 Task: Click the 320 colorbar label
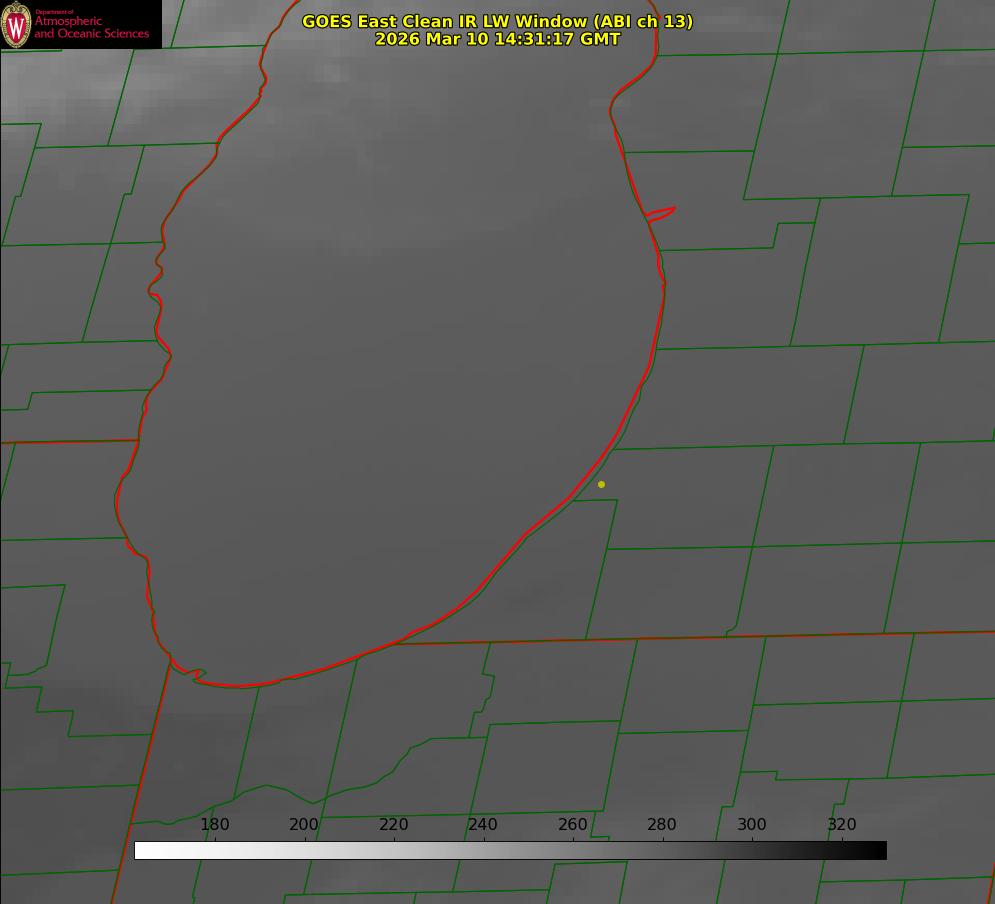coord(842,824)
